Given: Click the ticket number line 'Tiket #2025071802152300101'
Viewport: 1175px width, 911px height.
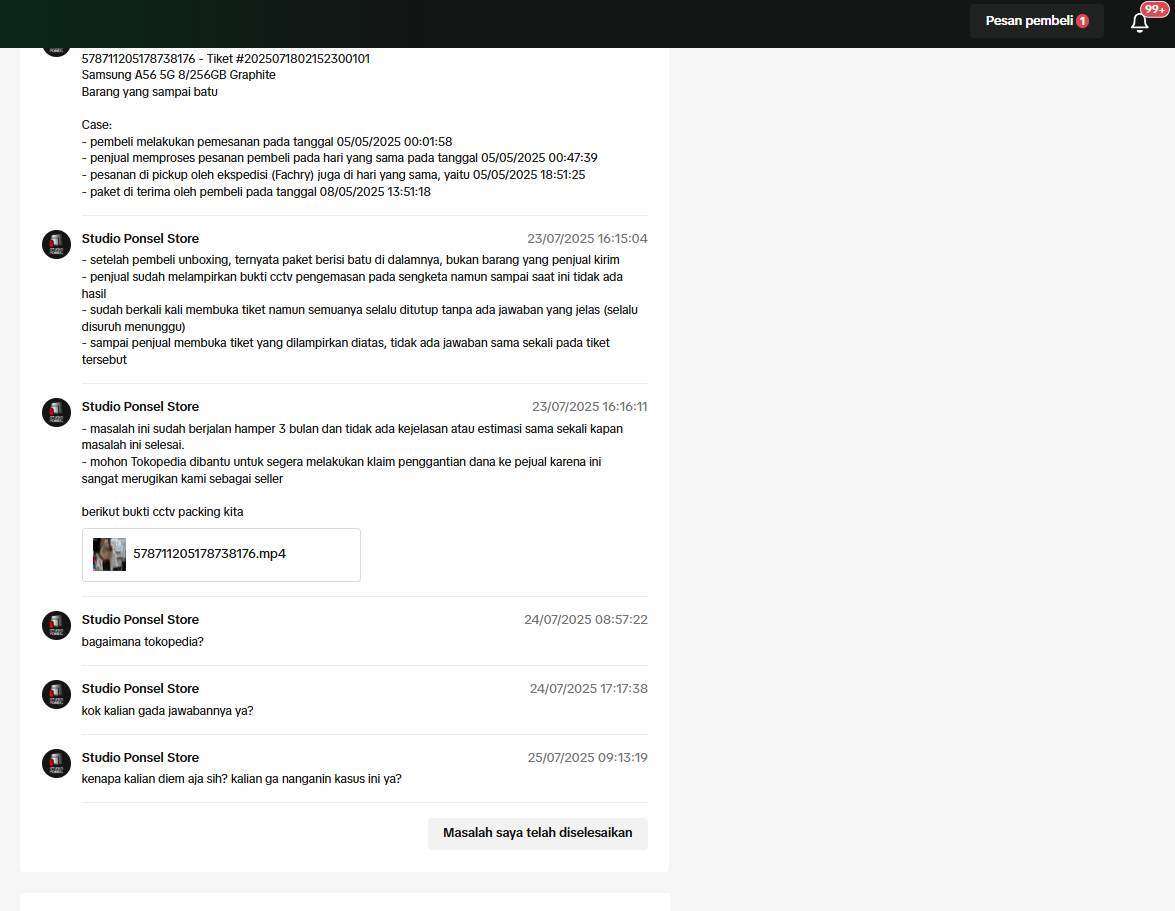Looking at the screenshot, I should click(x=288, y=58).
